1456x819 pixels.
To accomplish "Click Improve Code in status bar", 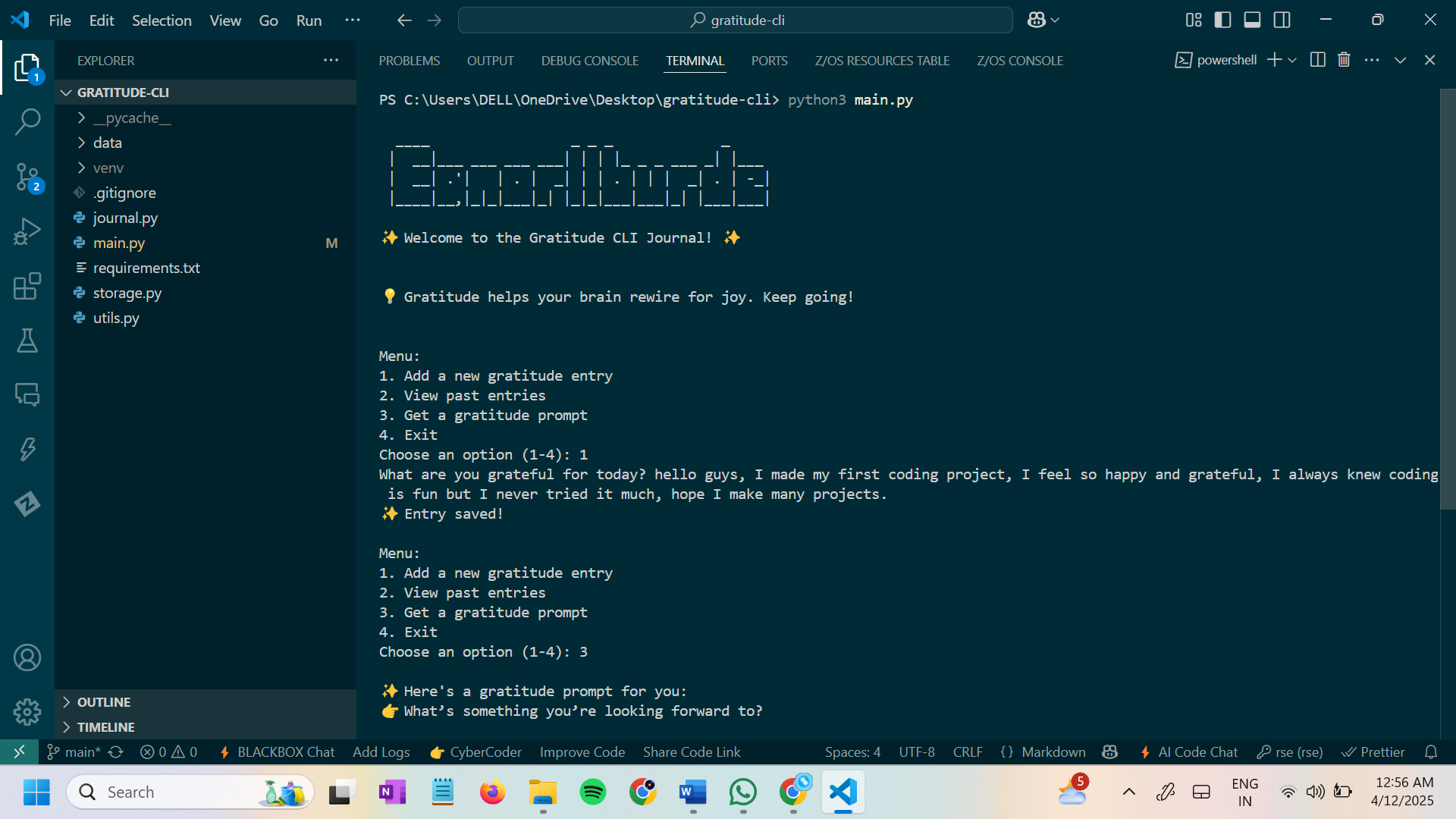I will (x=582, y=752).
